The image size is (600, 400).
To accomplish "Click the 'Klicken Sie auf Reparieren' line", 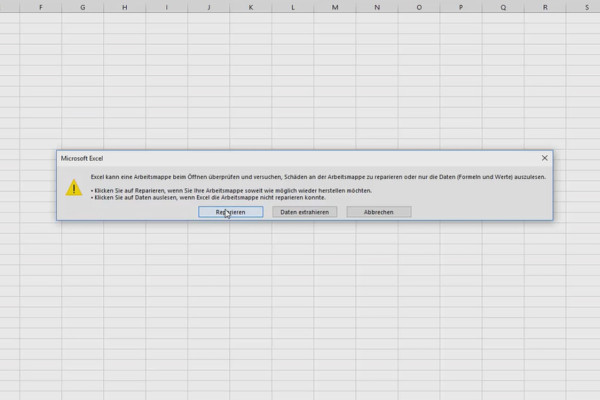I will pos(231,191).
